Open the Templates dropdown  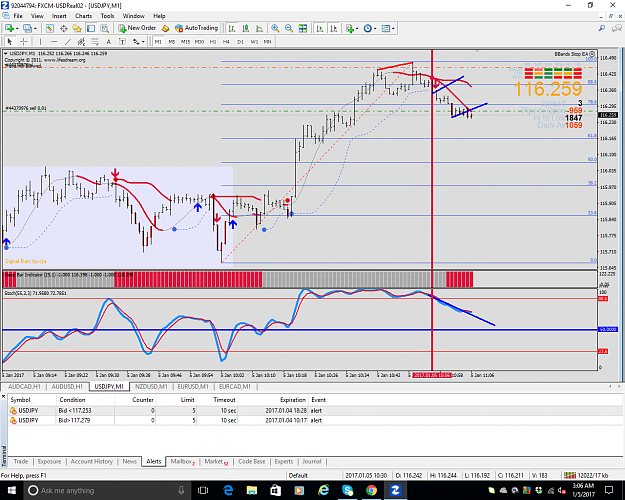[x=388, y=28]
